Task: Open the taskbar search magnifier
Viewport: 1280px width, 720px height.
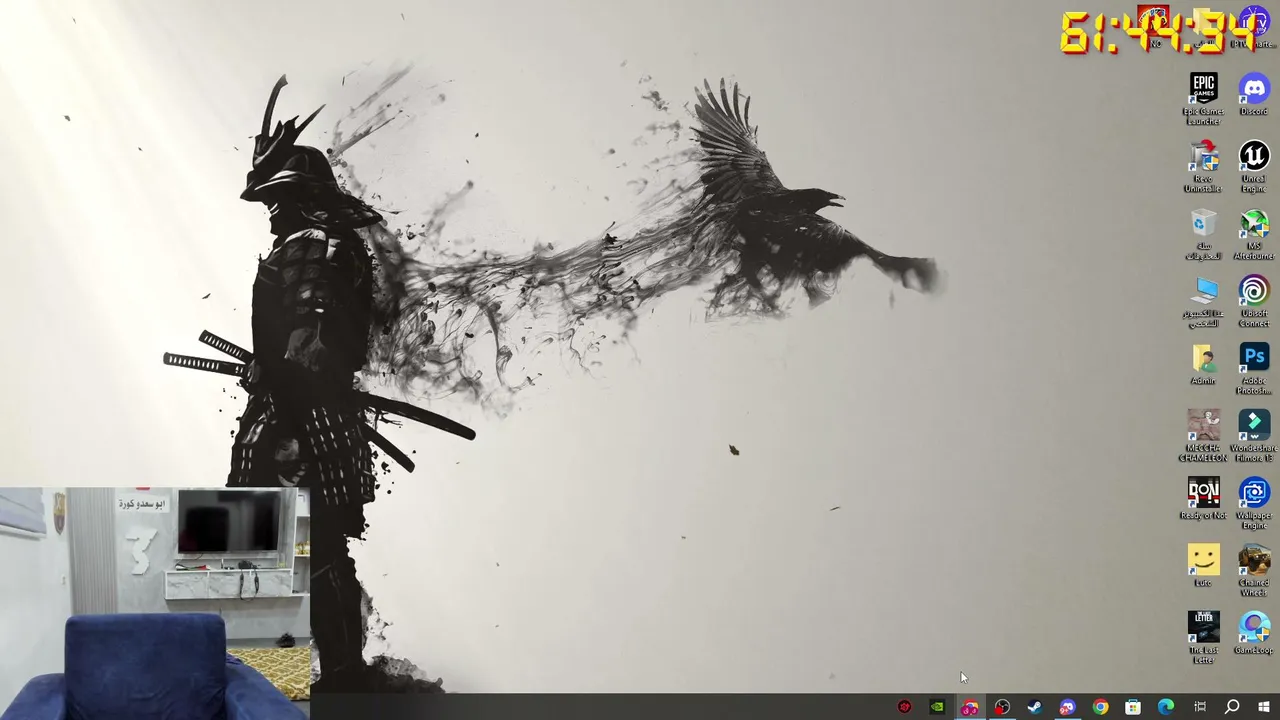Action: click(1232, 707)
